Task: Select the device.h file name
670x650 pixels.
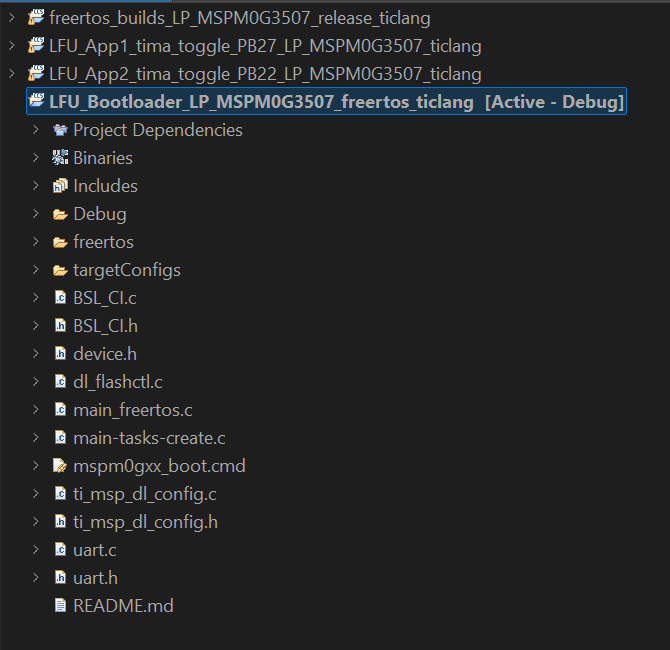Action: point(105,354)
